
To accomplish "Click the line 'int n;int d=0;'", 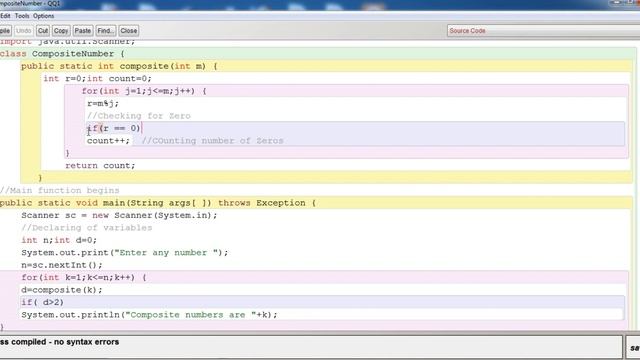I will tap(59, 240).
